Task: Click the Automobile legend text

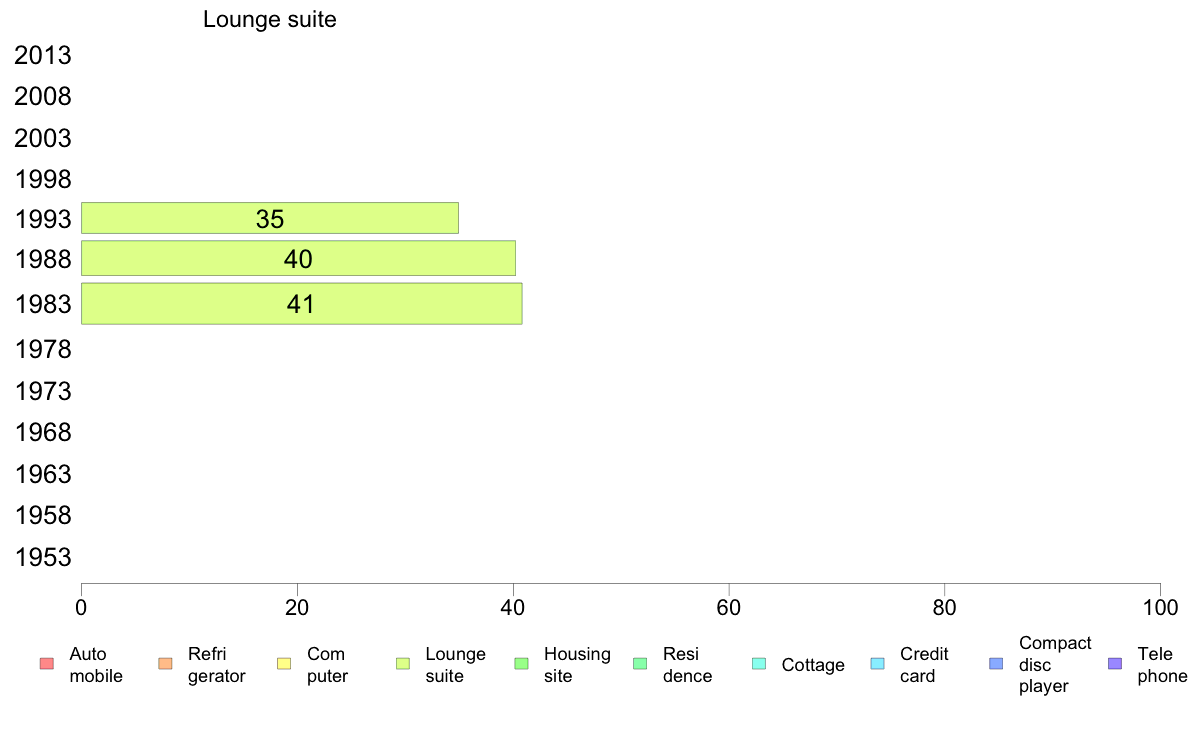Action: coord(96,665)
